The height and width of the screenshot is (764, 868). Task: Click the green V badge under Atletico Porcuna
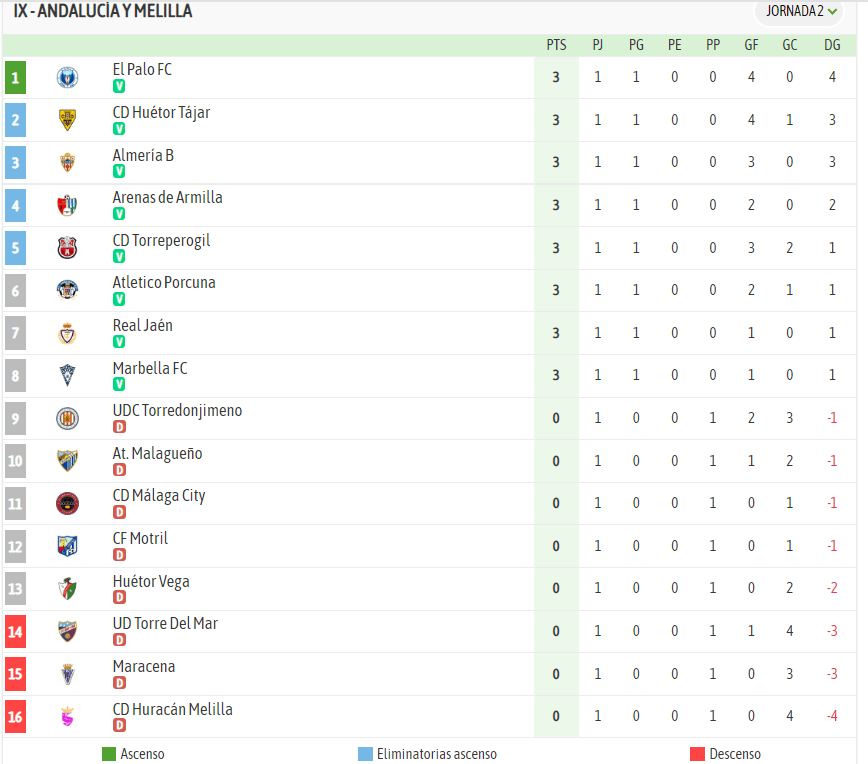(x=119, y=299)
